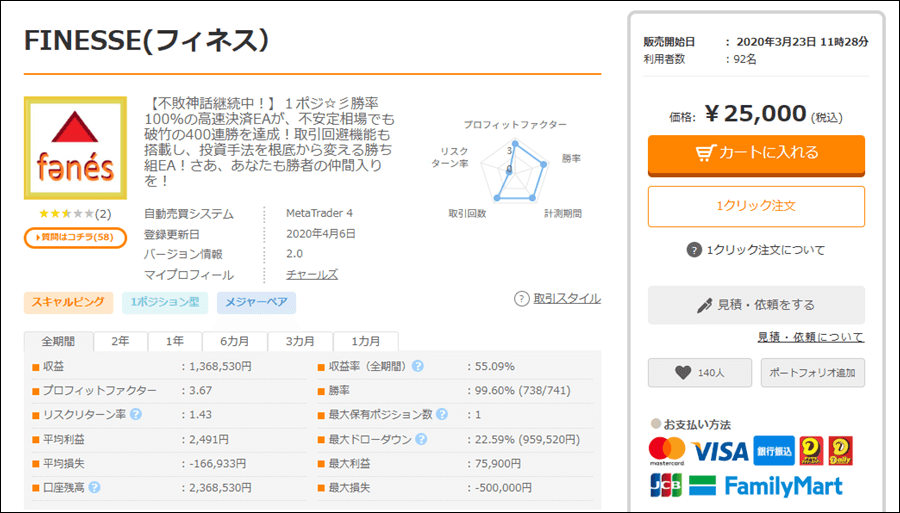
Task: Click the ポートフォリオ追加 button
Action: click(812, 373)
